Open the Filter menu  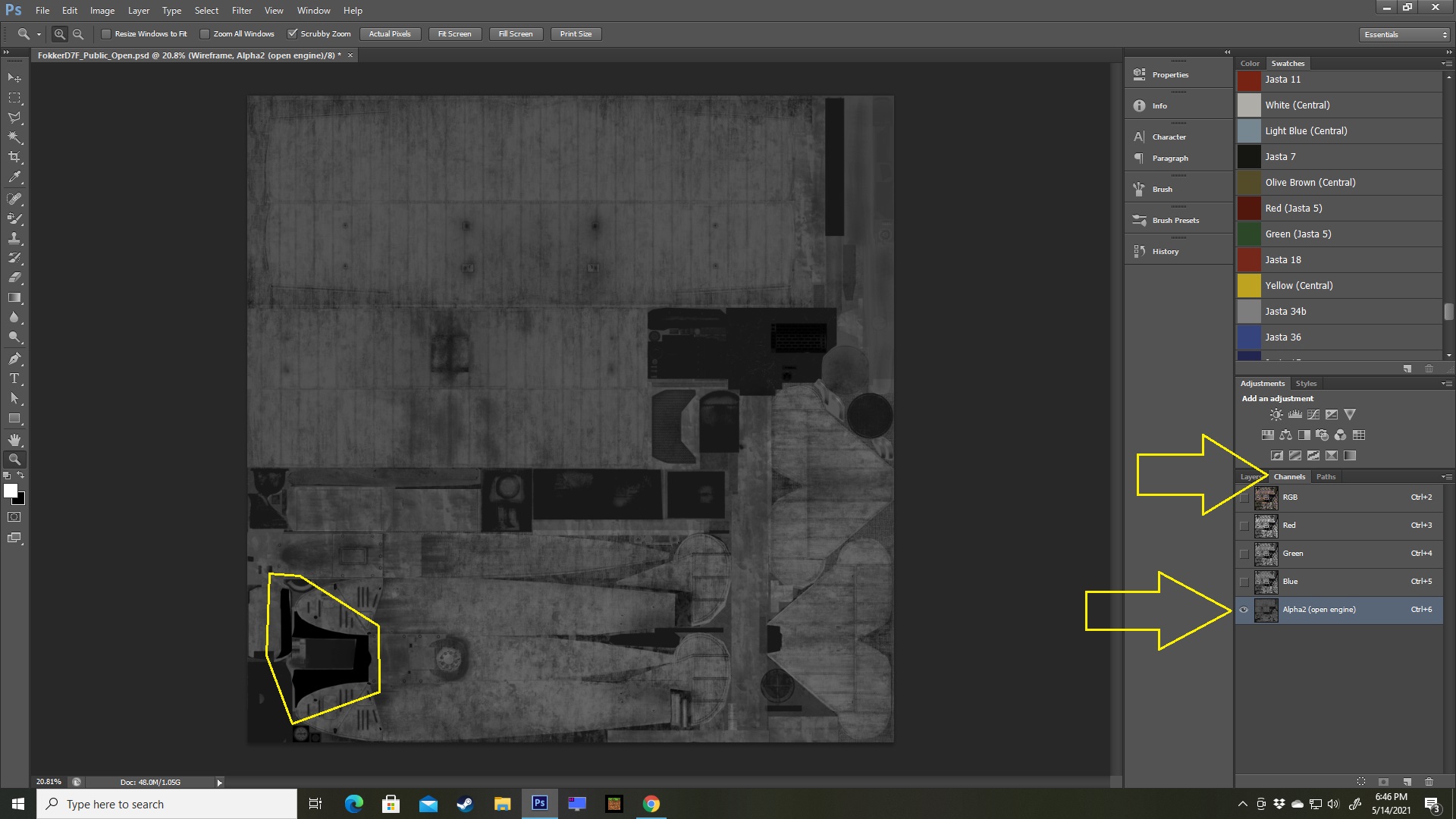tap(242, 11)
